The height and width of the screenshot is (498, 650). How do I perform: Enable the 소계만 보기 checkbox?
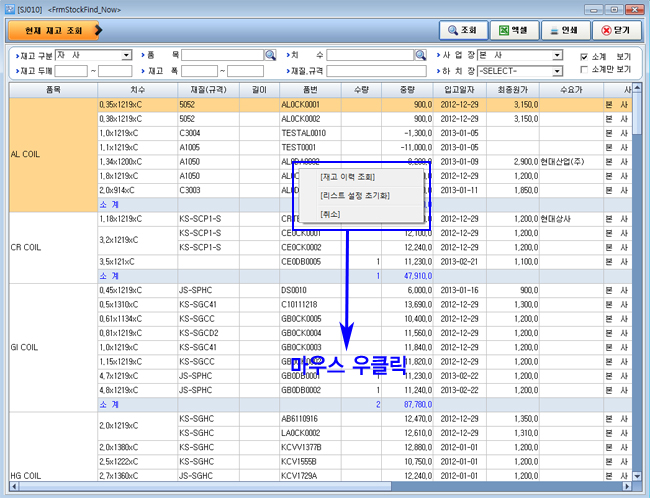click(584, 70)
